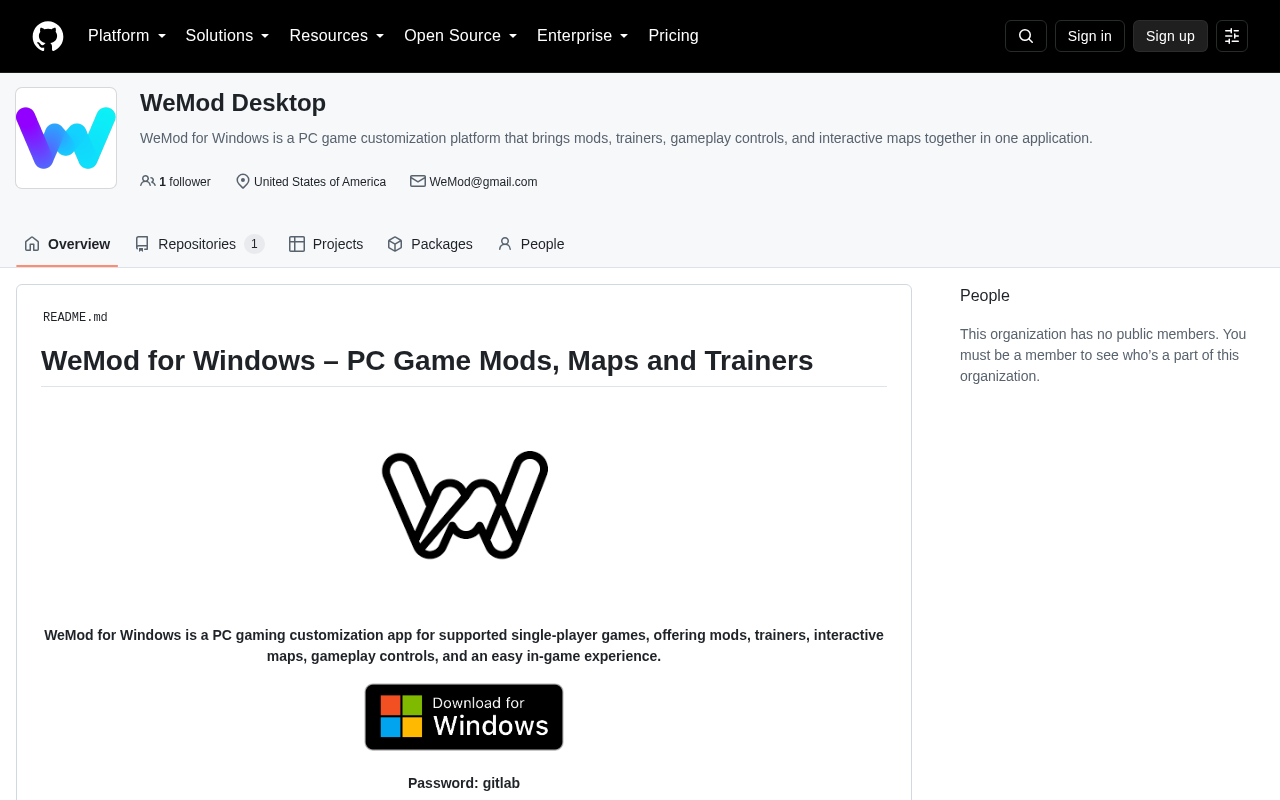1280x800 pixels.
Task: Click the email envelope icon
Action: pos(418,181)
